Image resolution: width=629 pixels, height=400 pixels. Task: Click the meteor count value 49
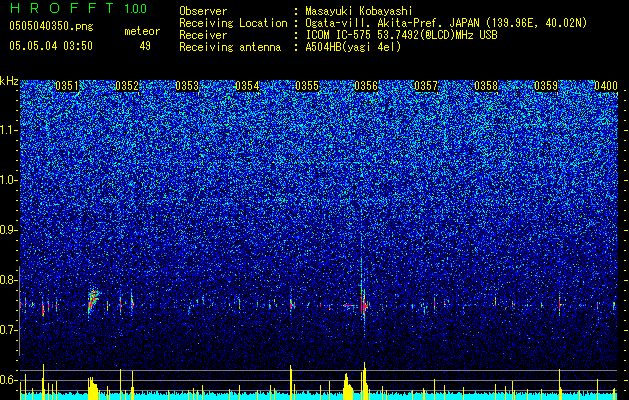(x=145, y=46)
